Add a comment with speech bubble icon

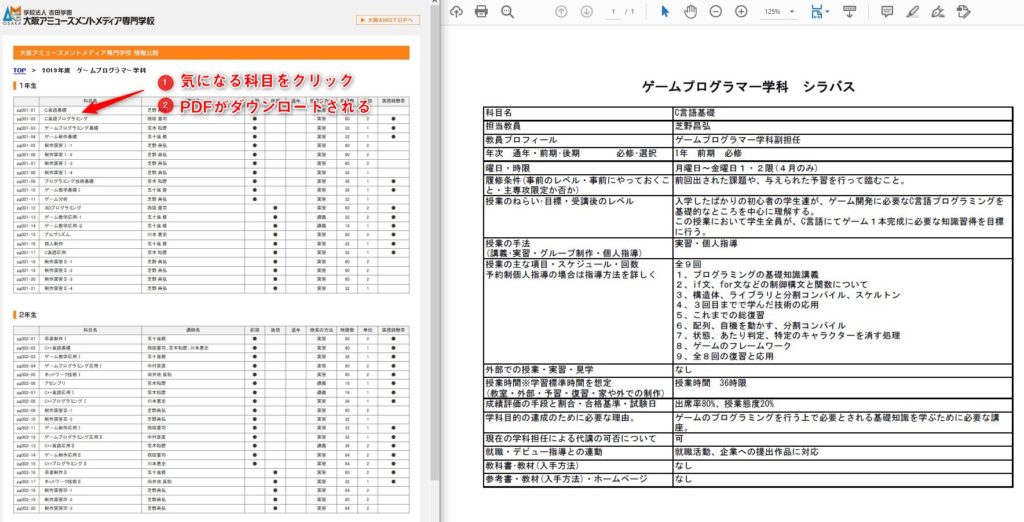887,11
